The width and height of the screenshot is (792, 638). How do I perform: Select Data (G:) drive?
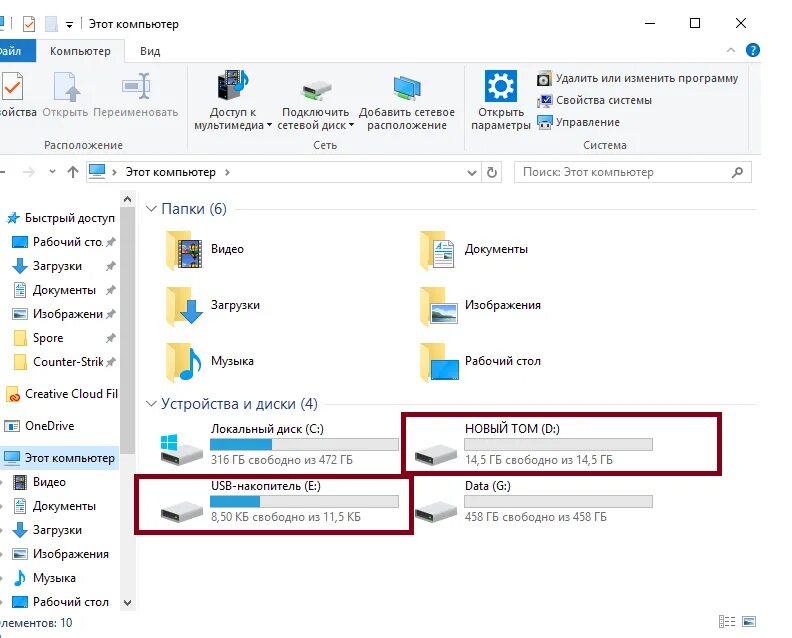[533, 502]
